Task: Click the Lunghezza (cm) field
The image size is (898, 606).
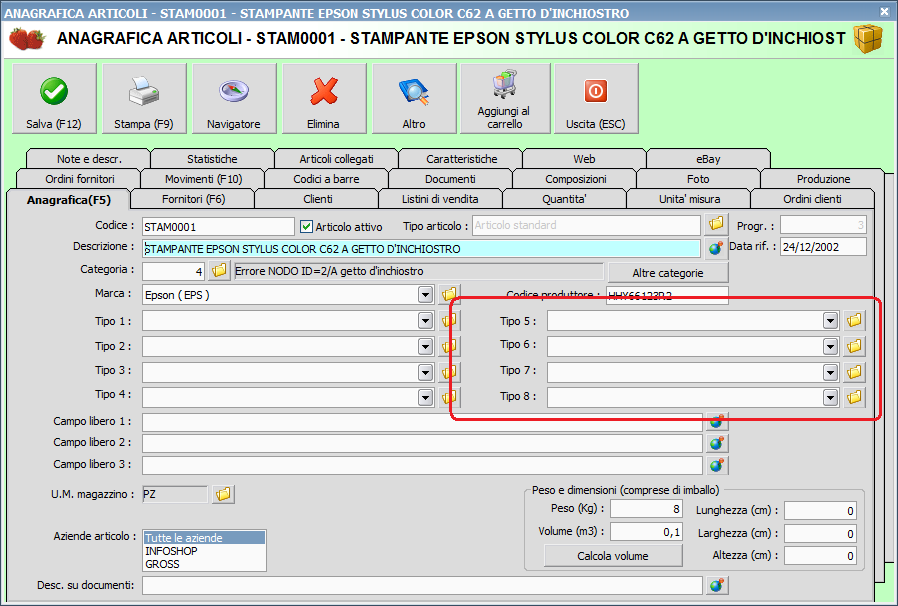Action: click(820, 510)
